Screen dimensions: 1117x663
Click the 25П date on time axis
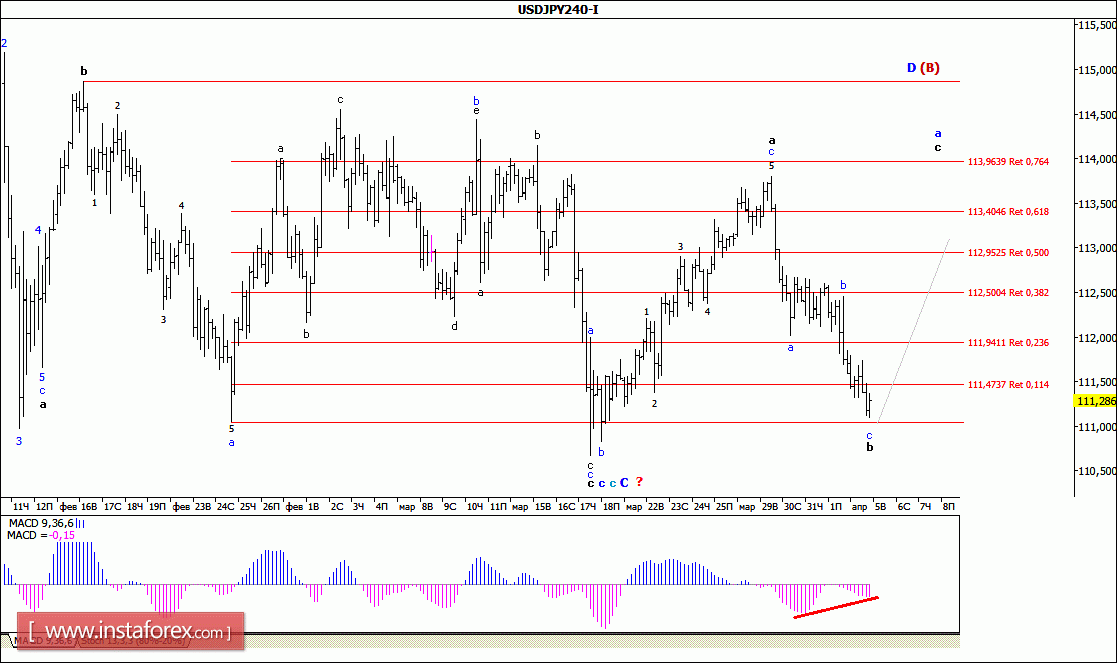(724, 506)
